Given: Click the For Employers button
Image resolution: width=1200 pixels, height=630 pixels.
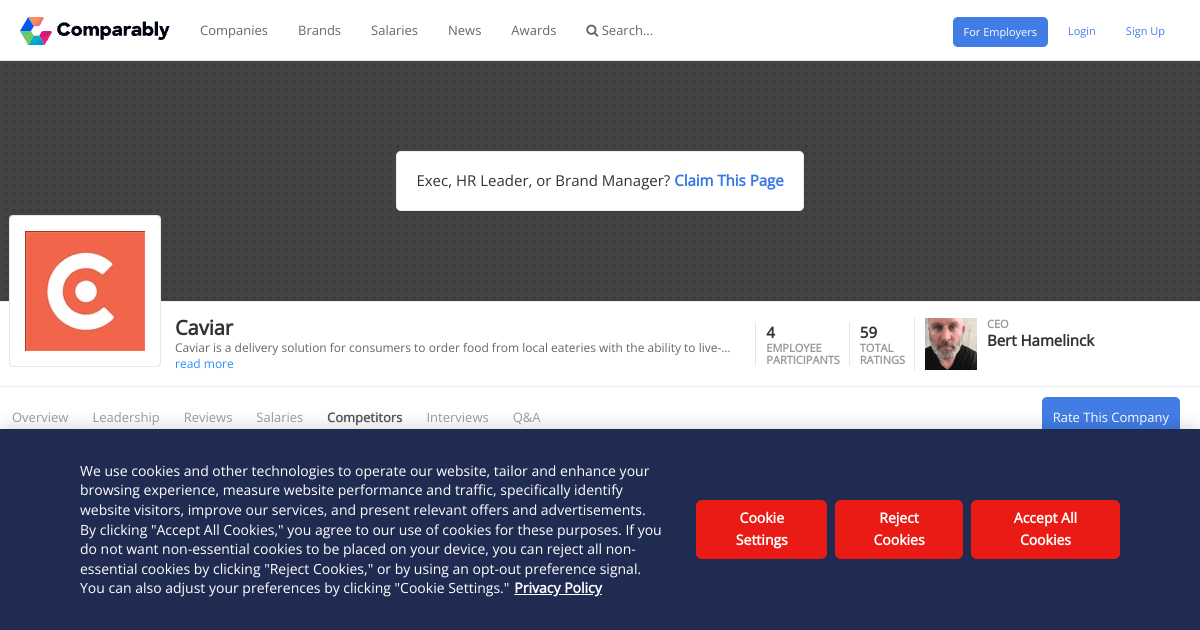Looking at the screenshot, I should (1000, 32).
